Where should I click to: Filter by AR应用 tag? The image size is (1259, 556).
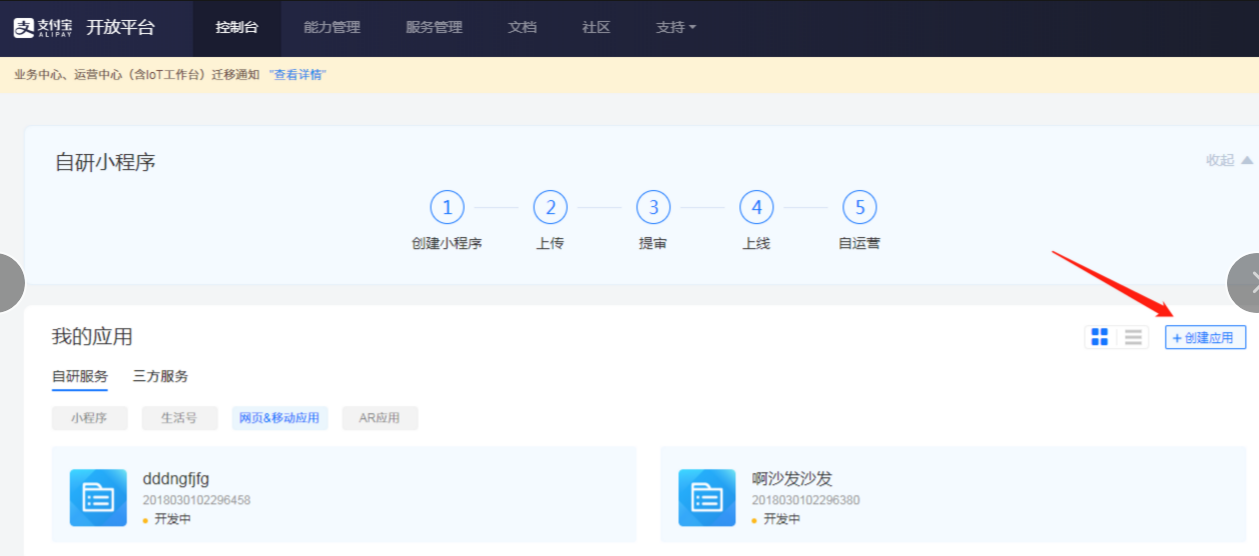[380, 418]
